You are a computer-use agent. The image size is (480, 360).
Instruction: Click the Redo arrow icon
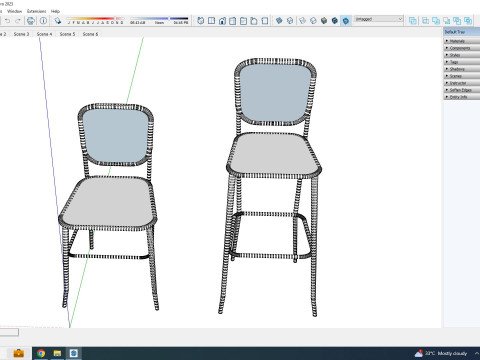point(18,21)
